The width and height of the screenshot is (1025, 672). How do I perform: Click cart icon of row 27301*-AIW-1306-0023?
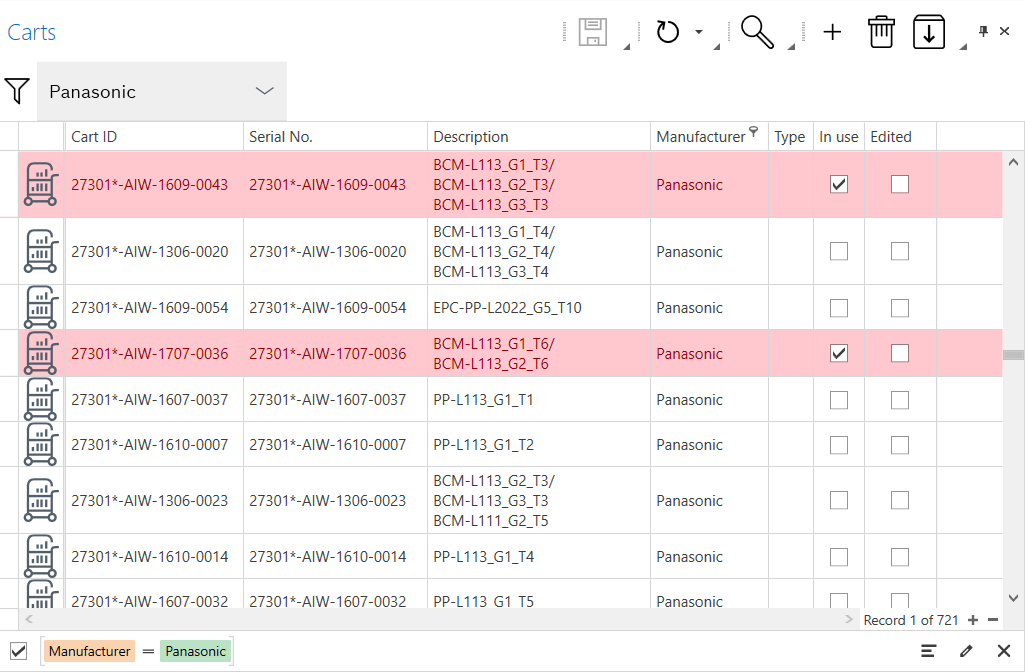click(41, 500)
